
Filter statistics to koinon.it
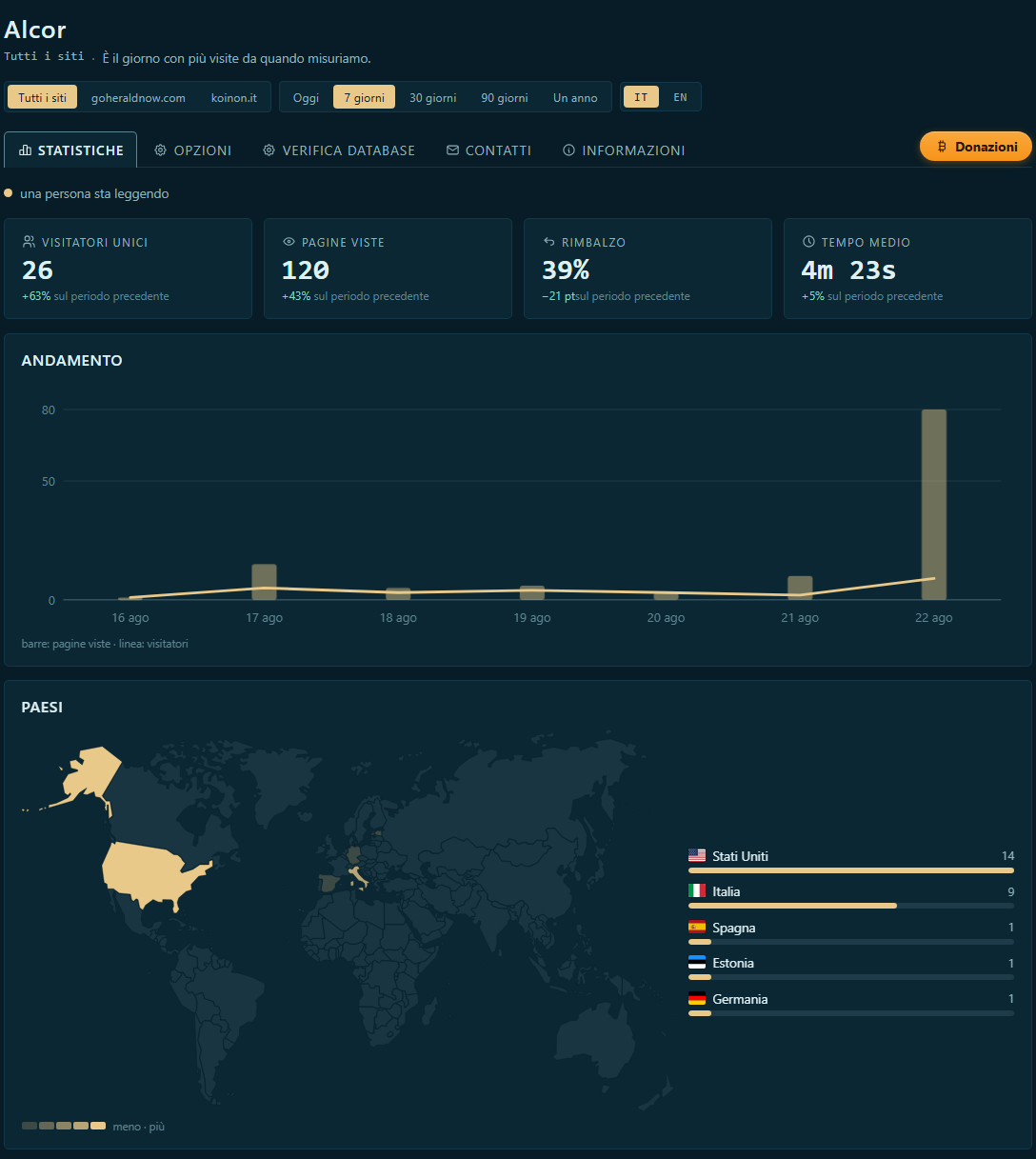pyautogui.click(x=234, y=97)
